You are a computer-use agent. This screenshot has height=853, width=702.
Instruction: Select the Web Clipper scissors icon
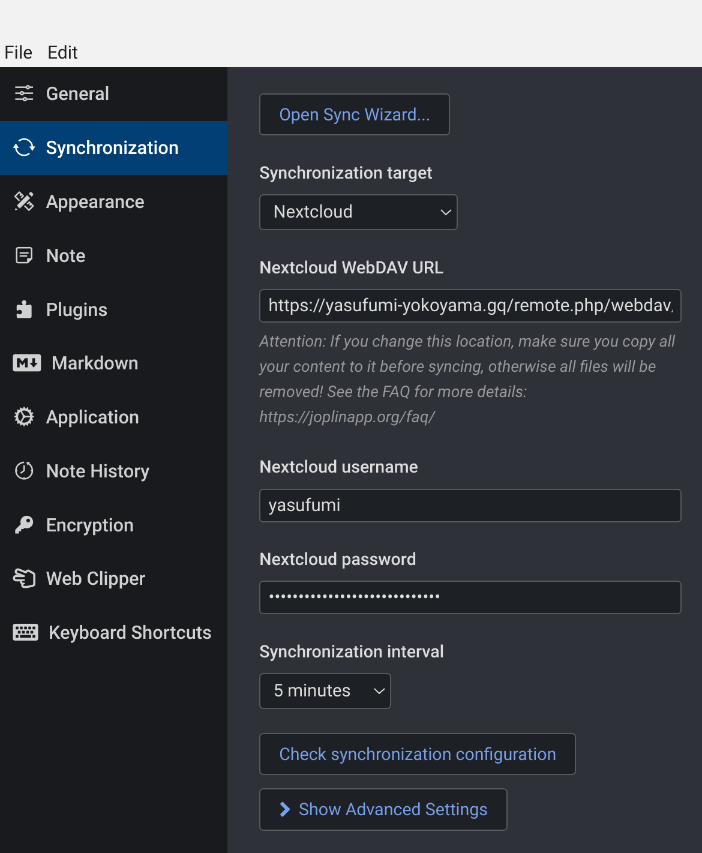(x=24, y=578)
